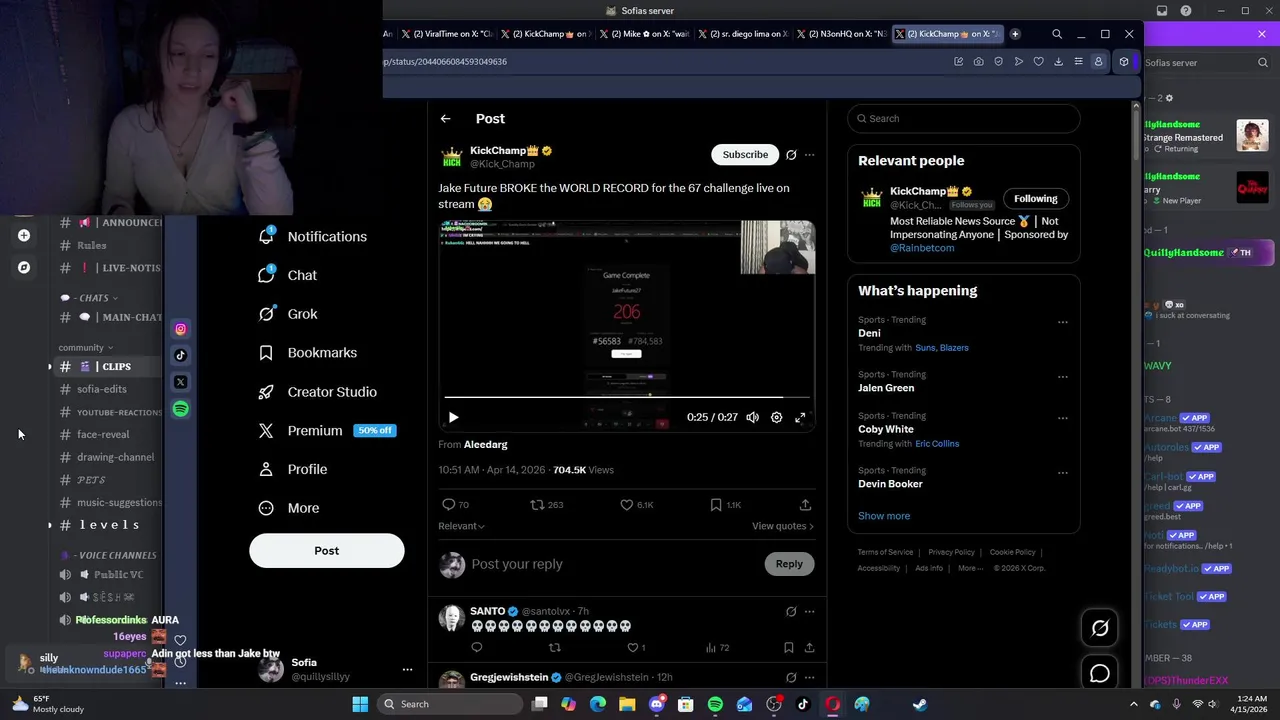Screen dimensions: 1280x720
Task: Click the grey Reply button
Action: click(x=789, y=564)
